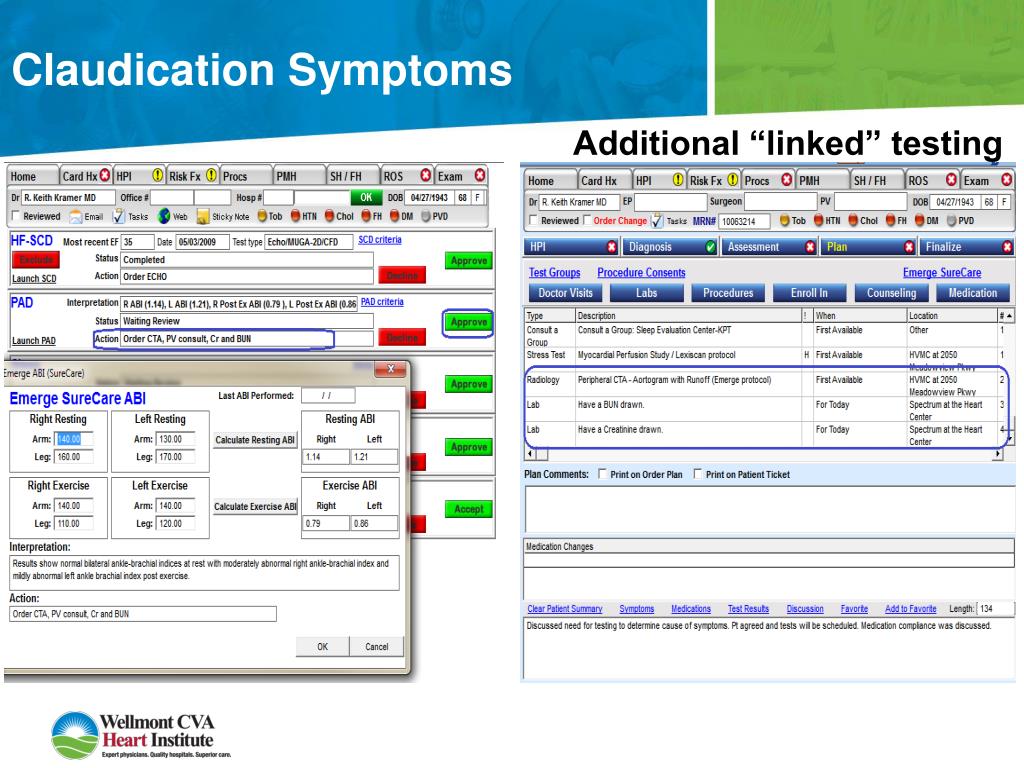Viewport: 1024px width, 768px height.
Task: Click Left Exercise Leg value field
Action: click(x=176, y=524)
